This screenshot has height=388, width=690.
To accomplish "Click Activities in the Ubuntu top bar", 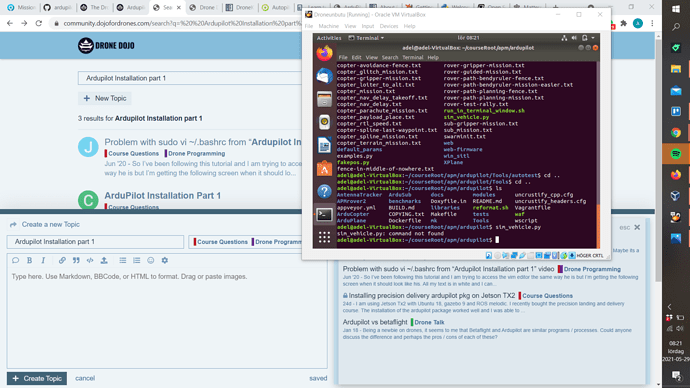I will click(329, 38).
